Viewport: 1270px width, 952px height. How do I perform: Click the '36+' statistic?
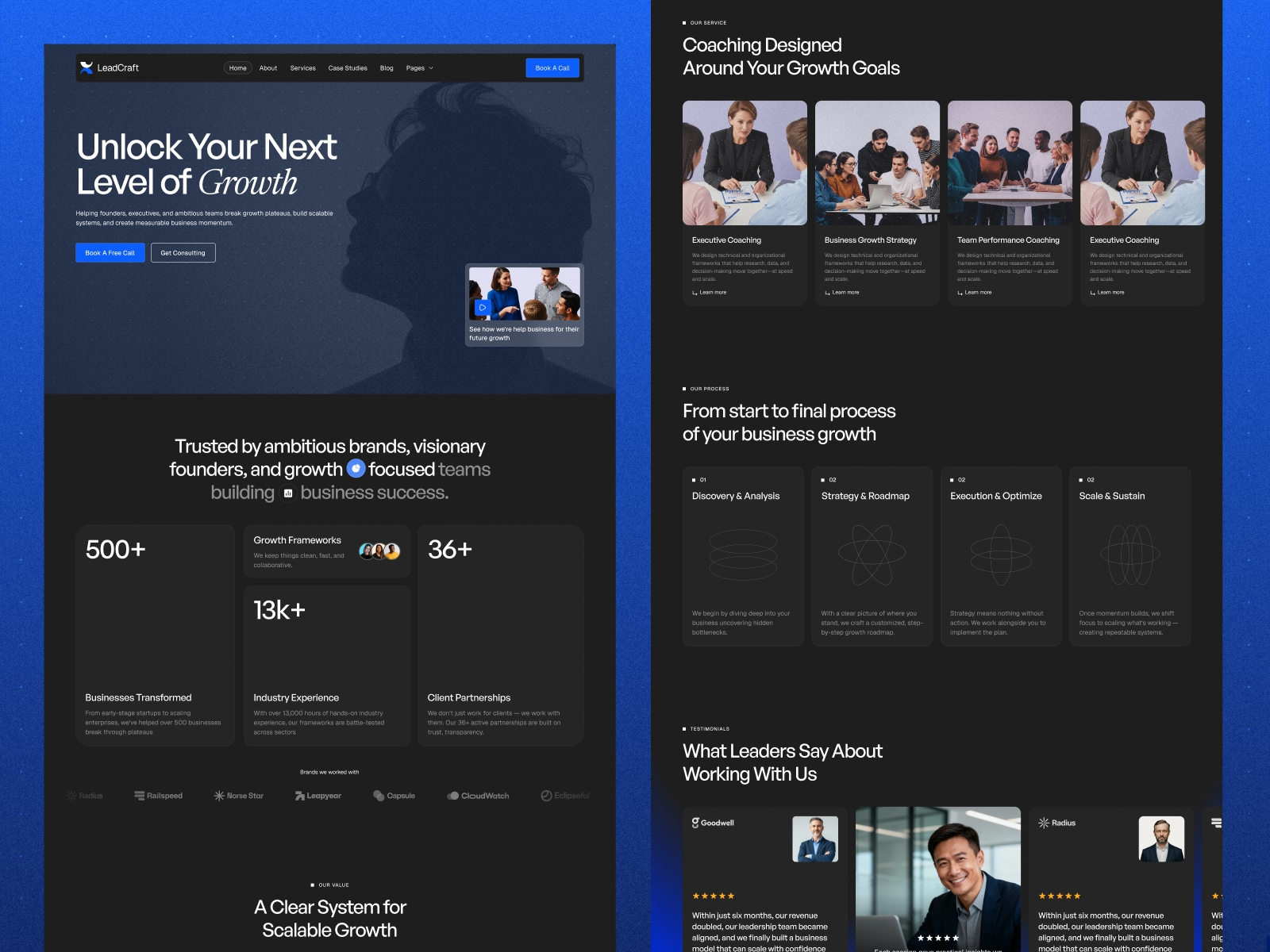[x=450, y=549]
